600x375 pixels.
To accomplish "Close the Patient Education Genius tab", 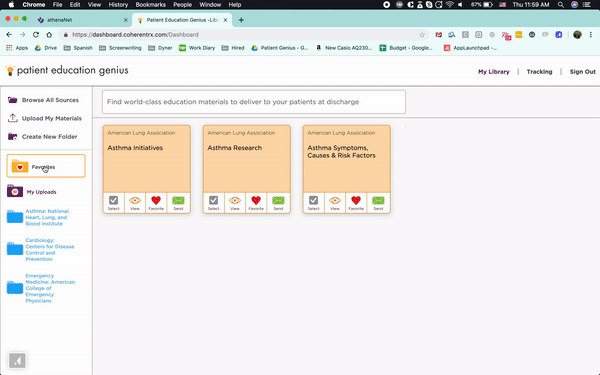I will tap(225, 20).
